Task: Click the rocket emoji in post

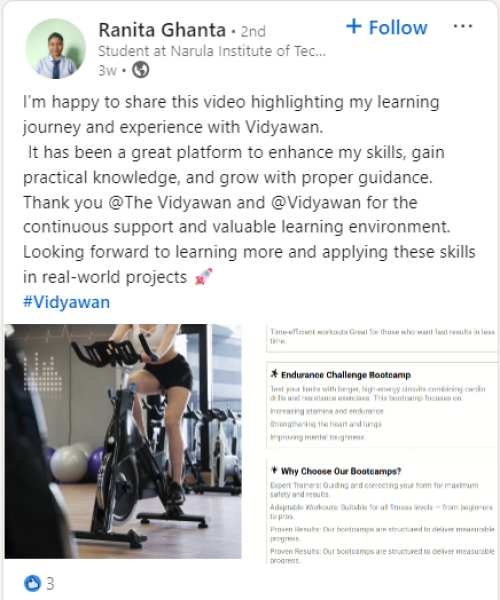Action: click(x=203, y=277)
